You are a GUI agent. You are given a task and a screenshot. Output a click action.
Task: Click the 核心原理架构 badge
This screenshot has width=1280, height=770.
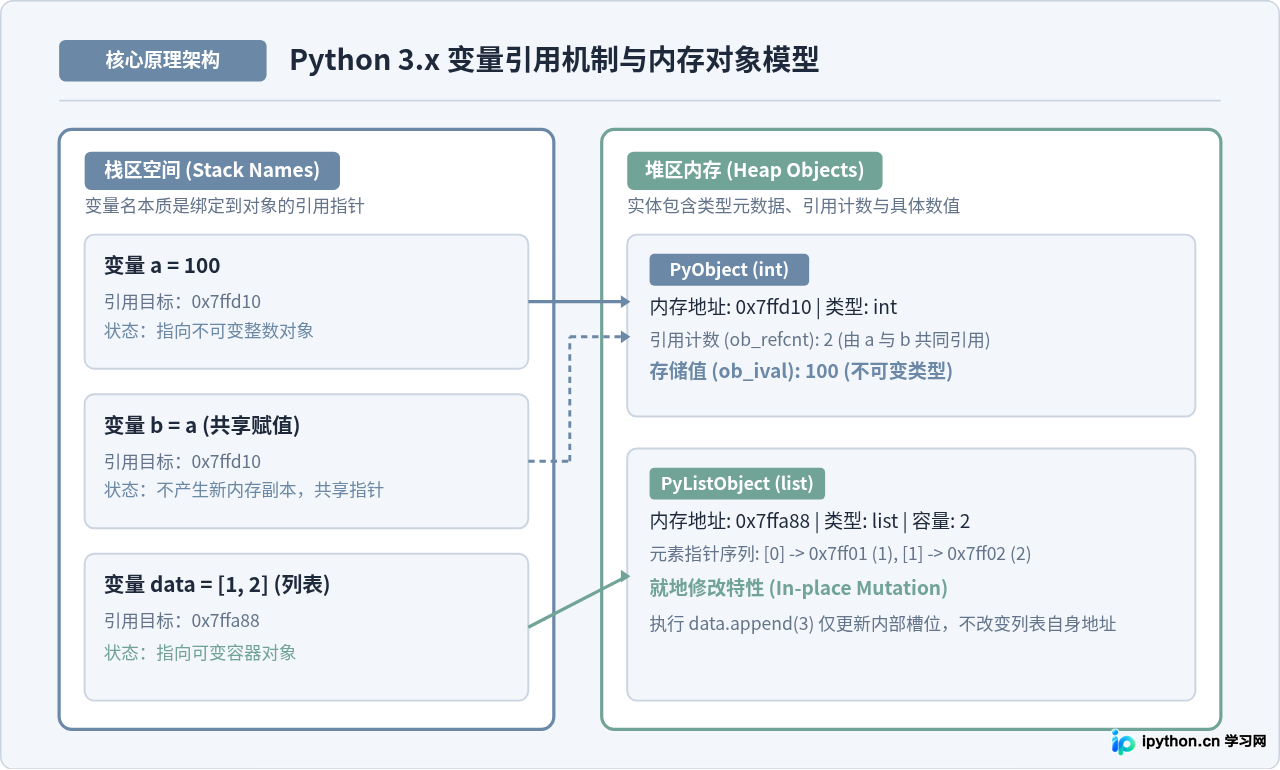(163, 60)
